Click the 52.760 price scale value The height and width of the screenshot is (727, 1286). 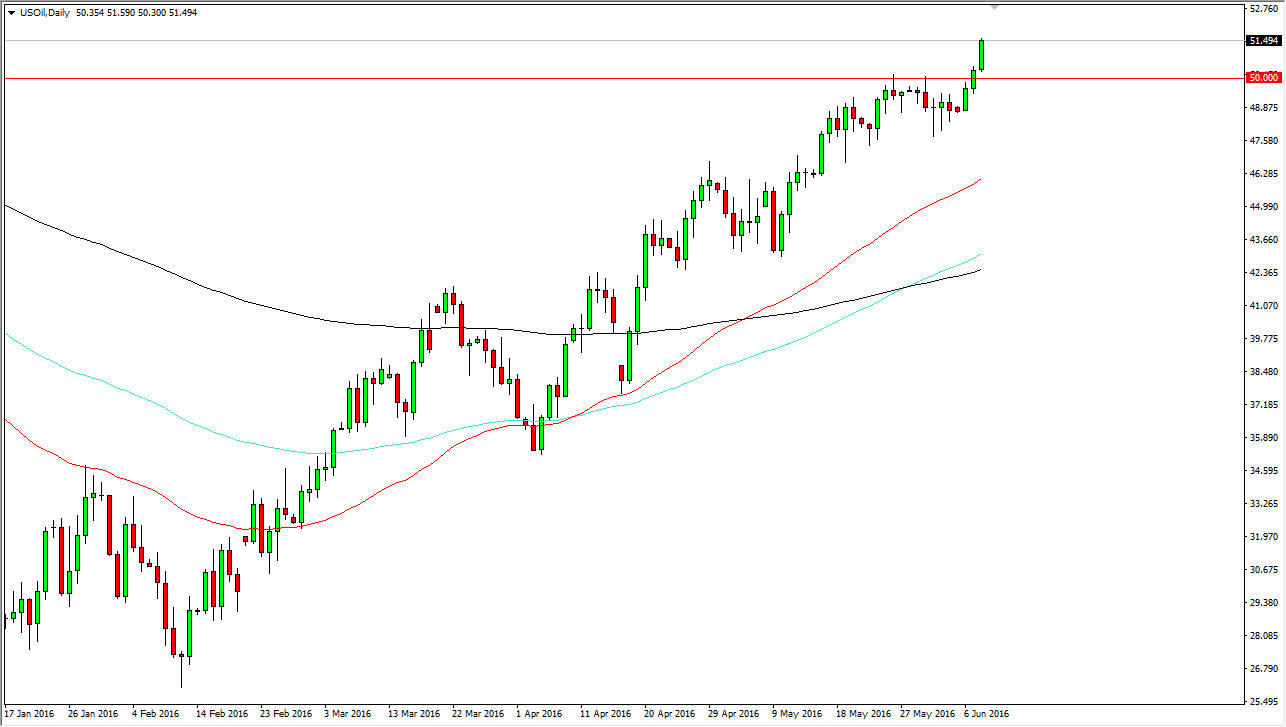point(1264,8)
